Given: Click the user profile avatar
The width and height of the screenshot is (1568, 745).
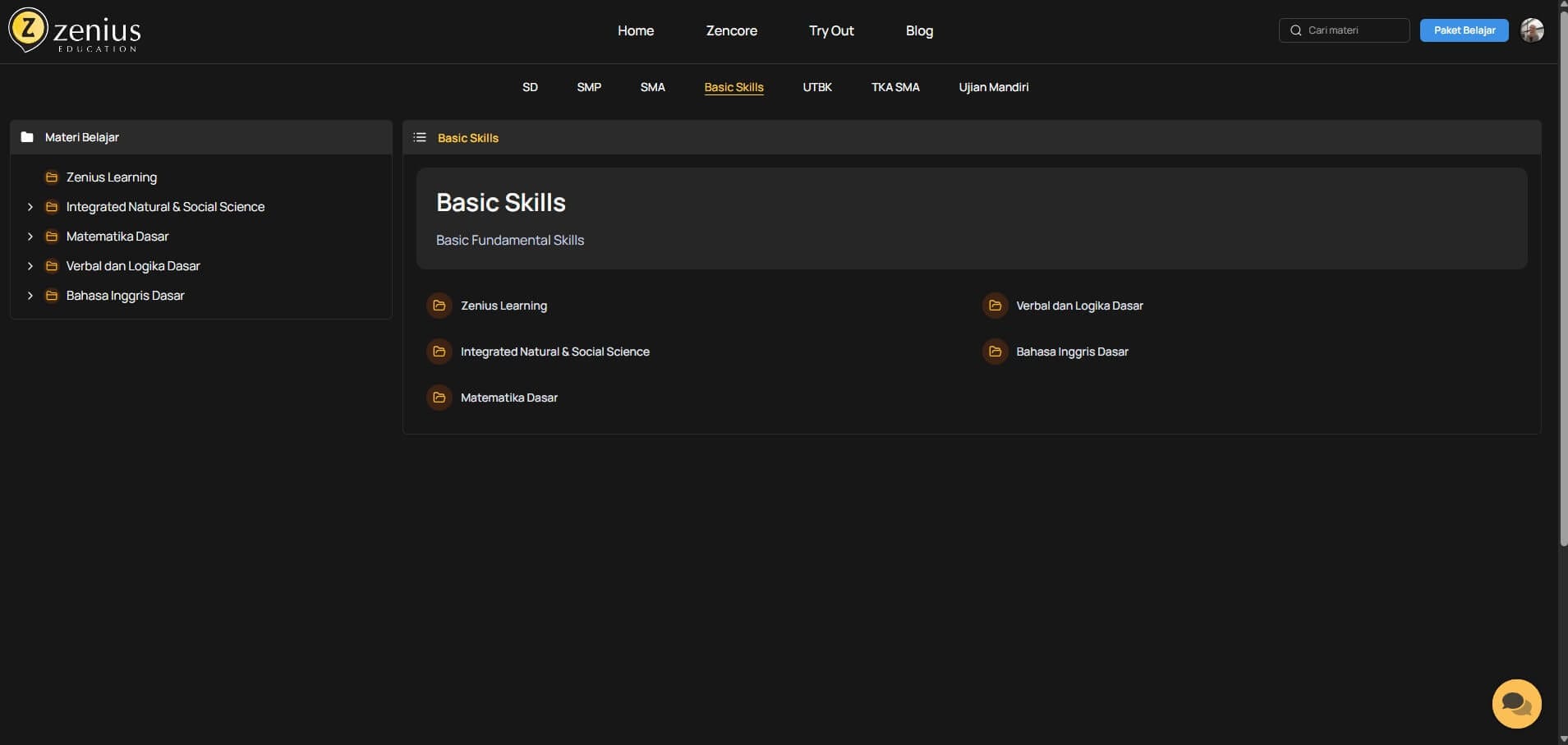Looking at the screenshot, I should pyautogui.click(x=1532, y=30).
